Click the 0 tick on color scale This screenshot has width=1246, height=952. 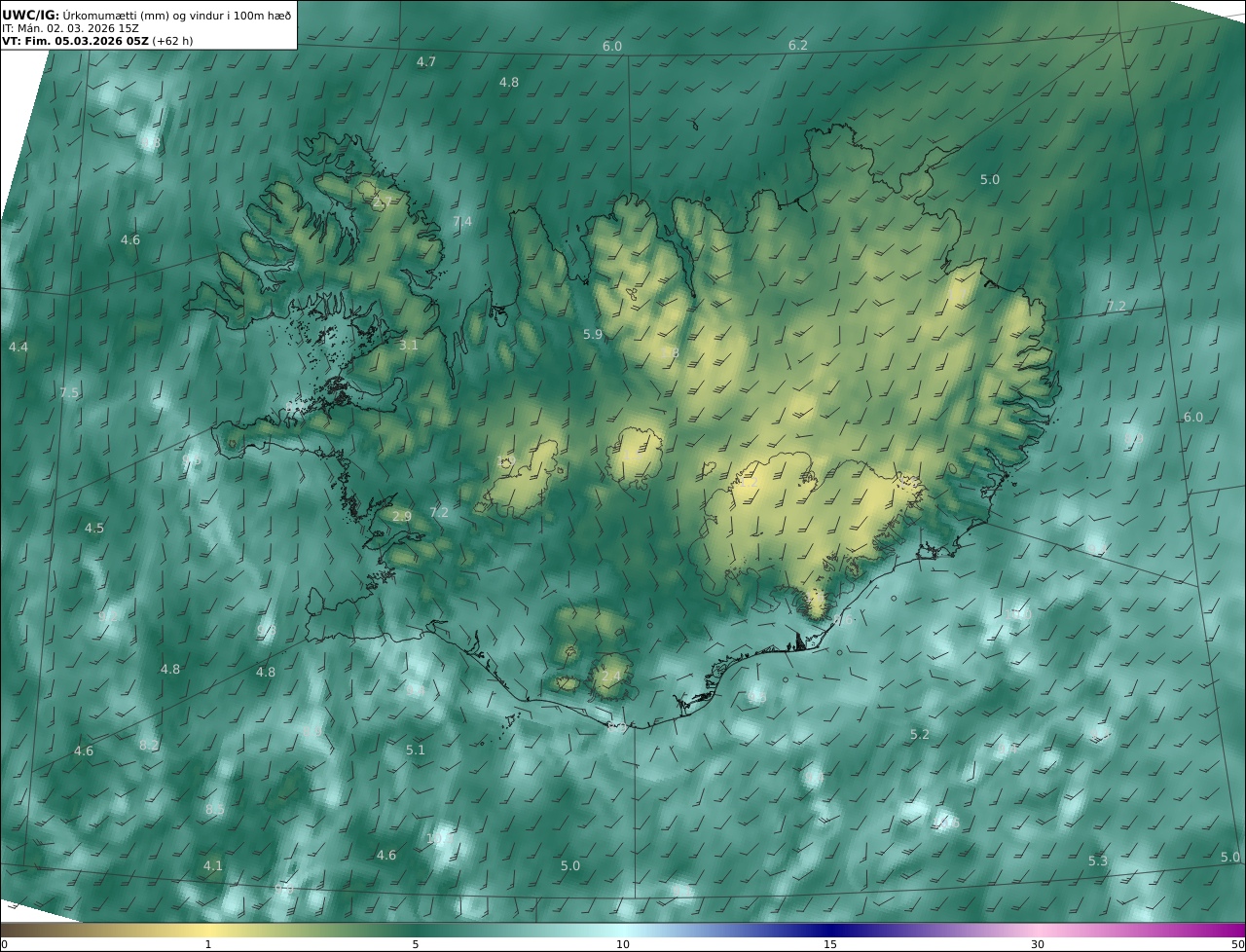pos(4,944)
